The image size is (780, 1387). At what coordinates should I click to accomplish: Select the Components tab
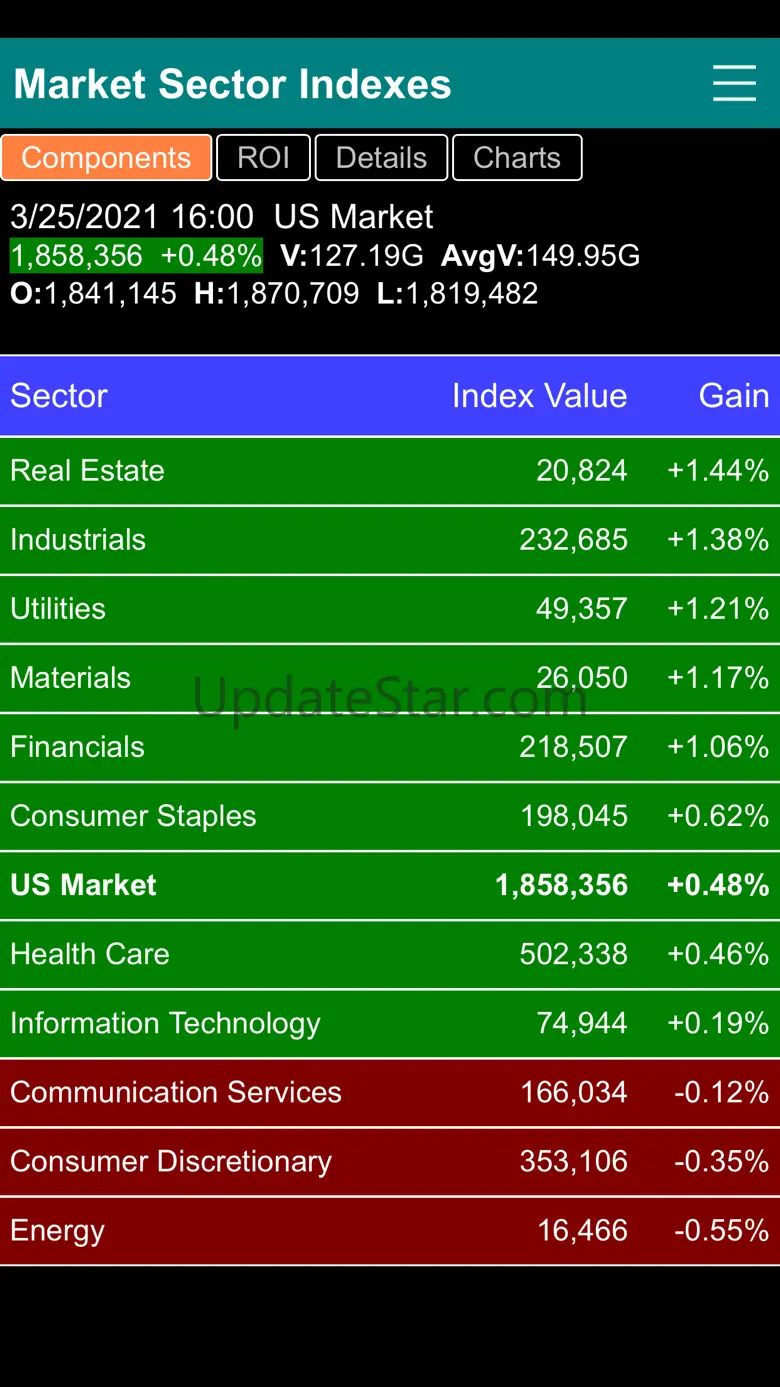click(106, 158)
